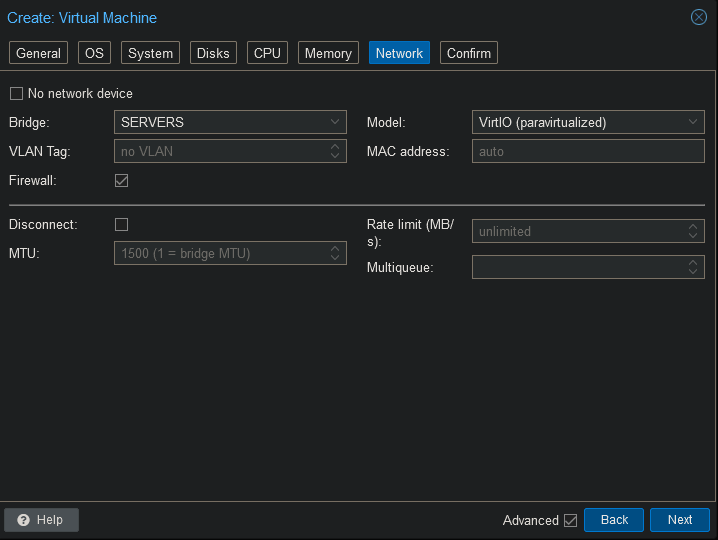Click the Rate limit spinner arrows

(x=693, y=231)
